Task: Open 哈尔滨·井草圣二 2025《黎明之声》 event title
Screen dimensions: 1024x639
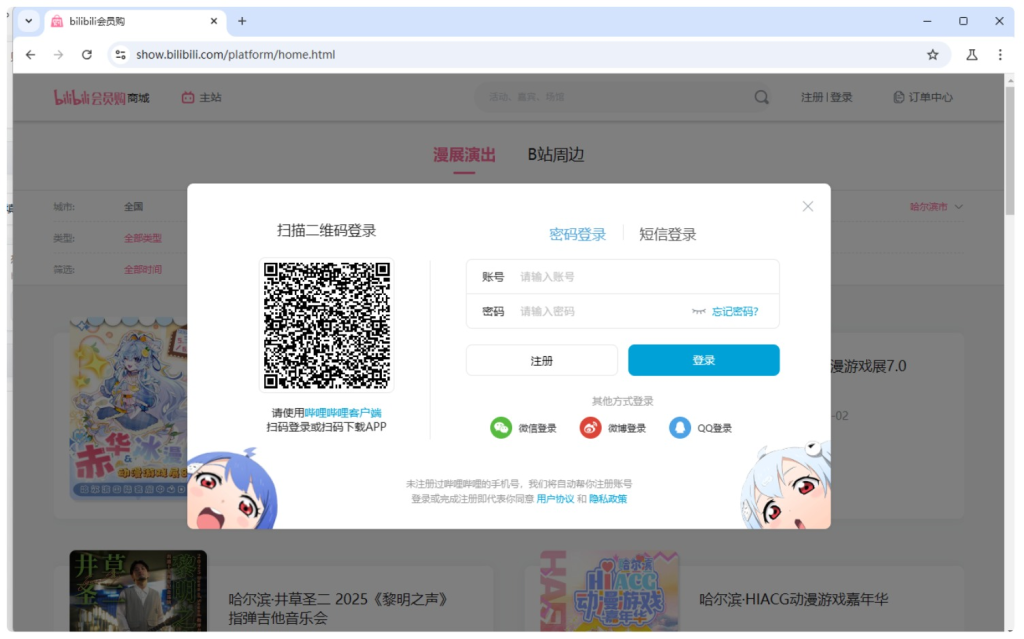Action: pyautogui.click(x=339, y=608)
